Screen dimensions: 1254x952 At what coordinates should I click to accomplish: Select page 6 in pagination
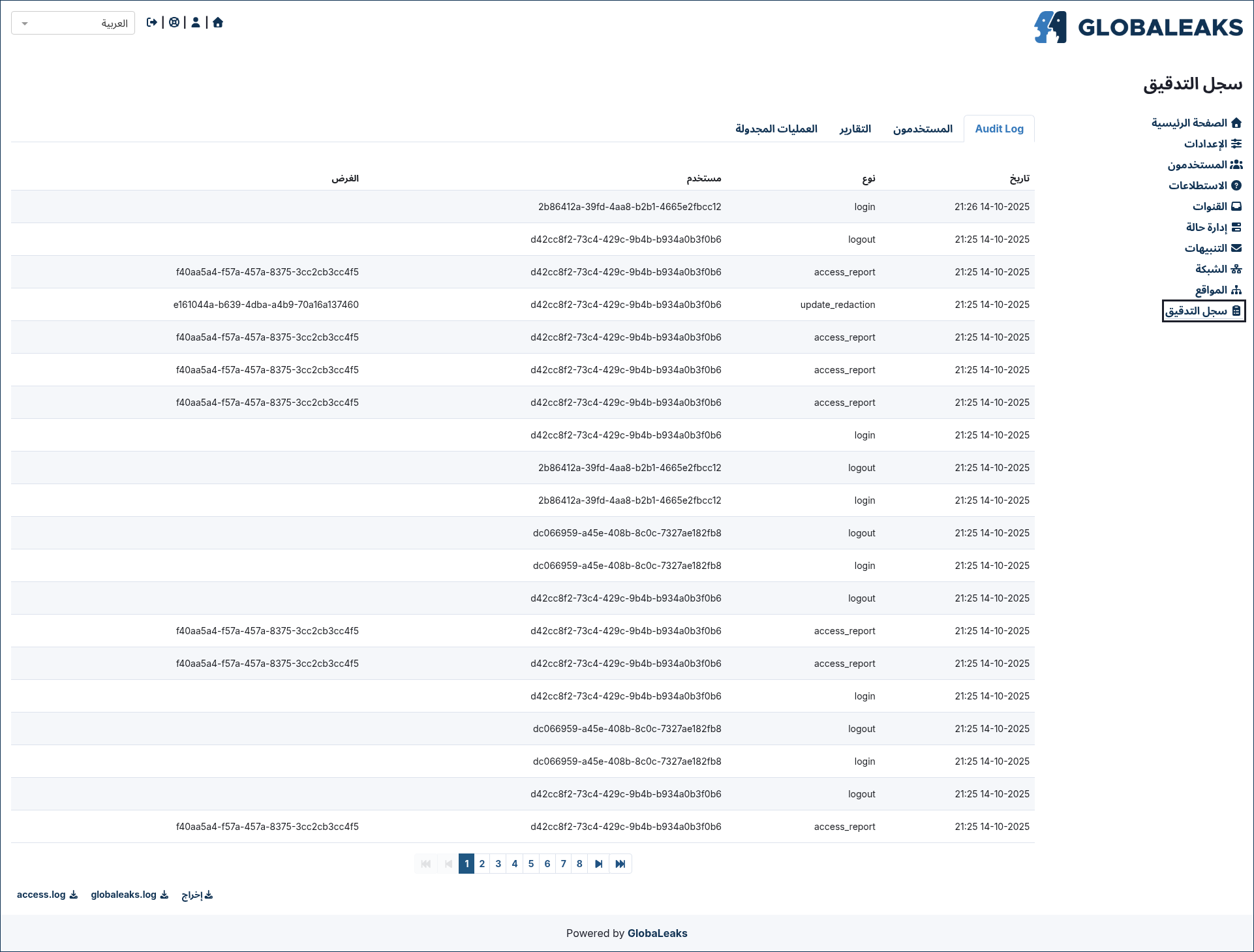pyautogui.click(x=547, y=863)
